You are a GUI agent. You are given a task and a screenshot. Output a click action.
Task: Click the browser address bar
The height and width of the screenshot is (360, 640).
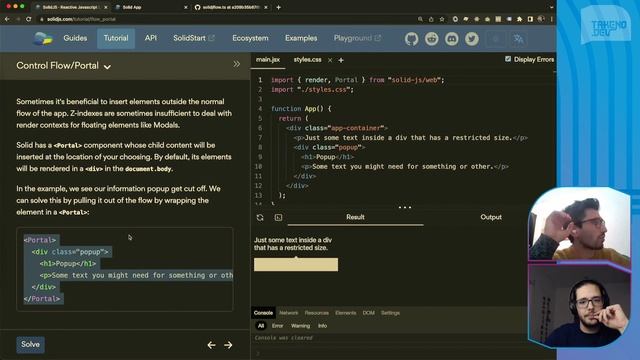(224, 19)
